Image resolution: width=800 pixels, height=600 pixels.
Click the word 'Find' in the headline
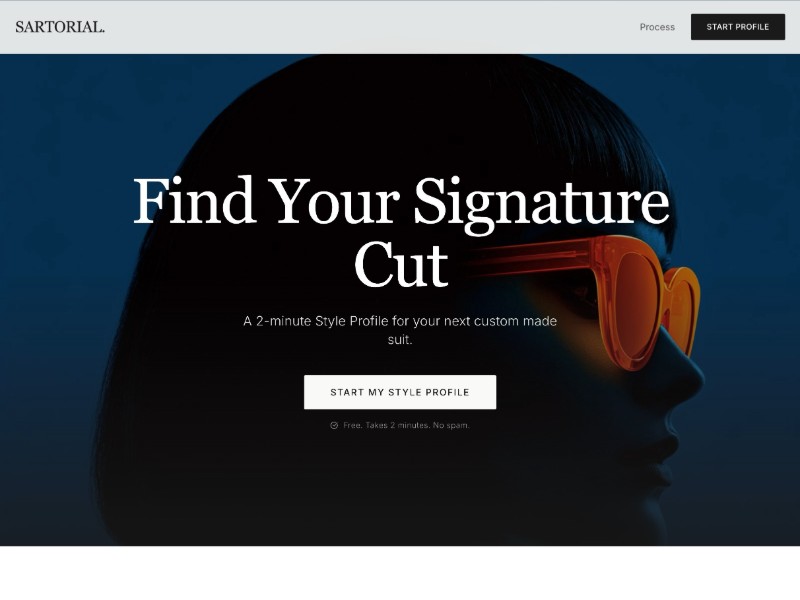(194, 199)
